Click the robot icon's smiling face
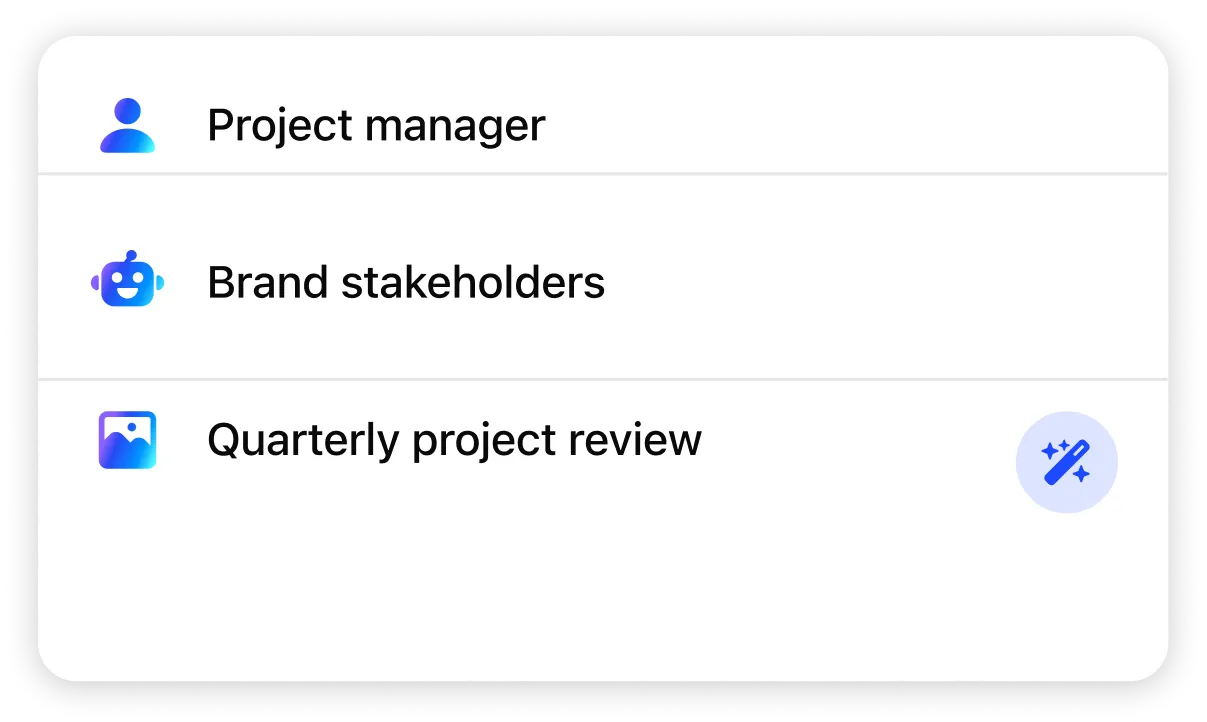1207x722 pixels. (127, 284)
